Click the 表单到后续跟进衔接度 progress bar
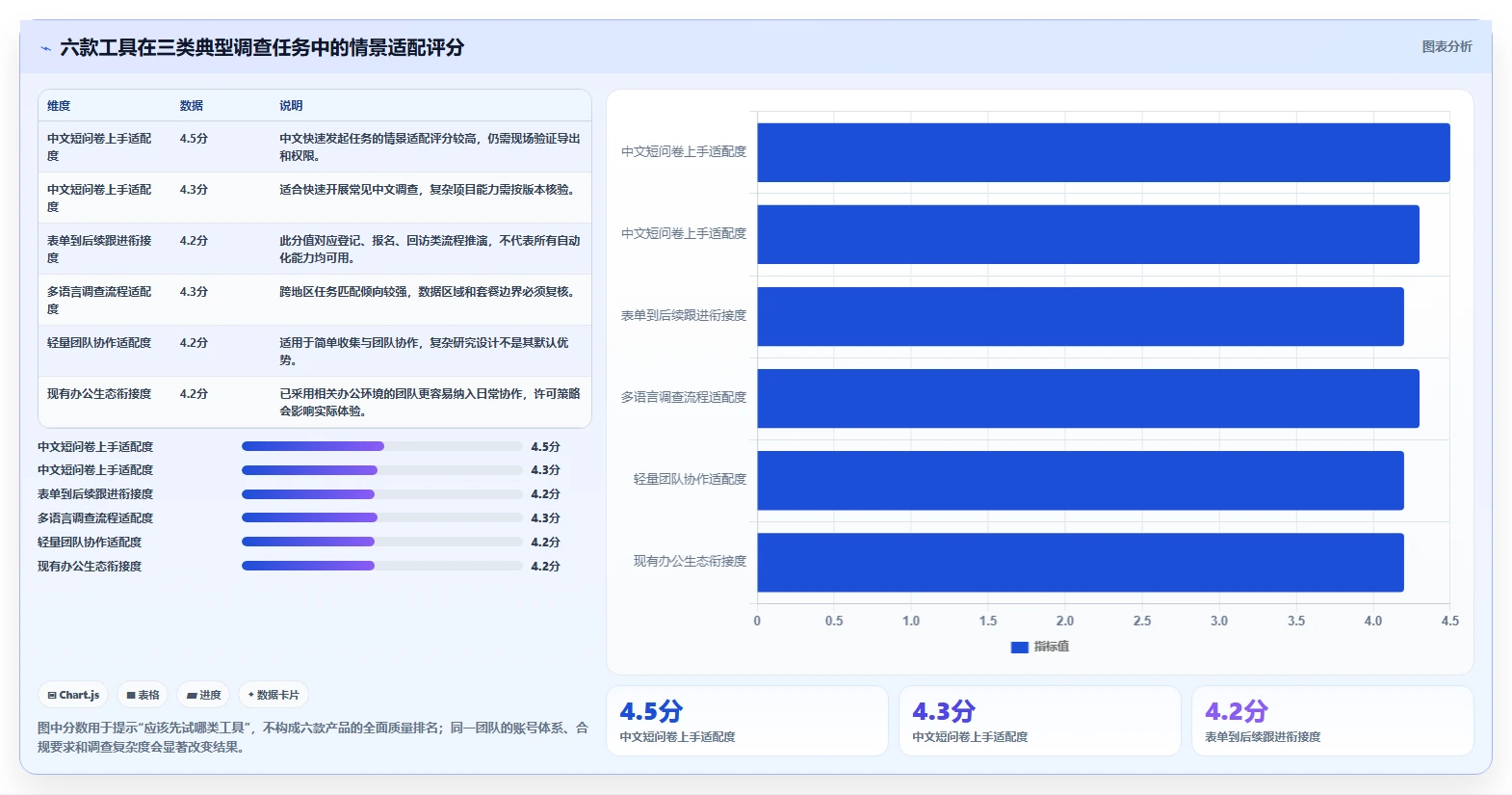The width and height of the screenshot is (1512, 795). [381, 494]
